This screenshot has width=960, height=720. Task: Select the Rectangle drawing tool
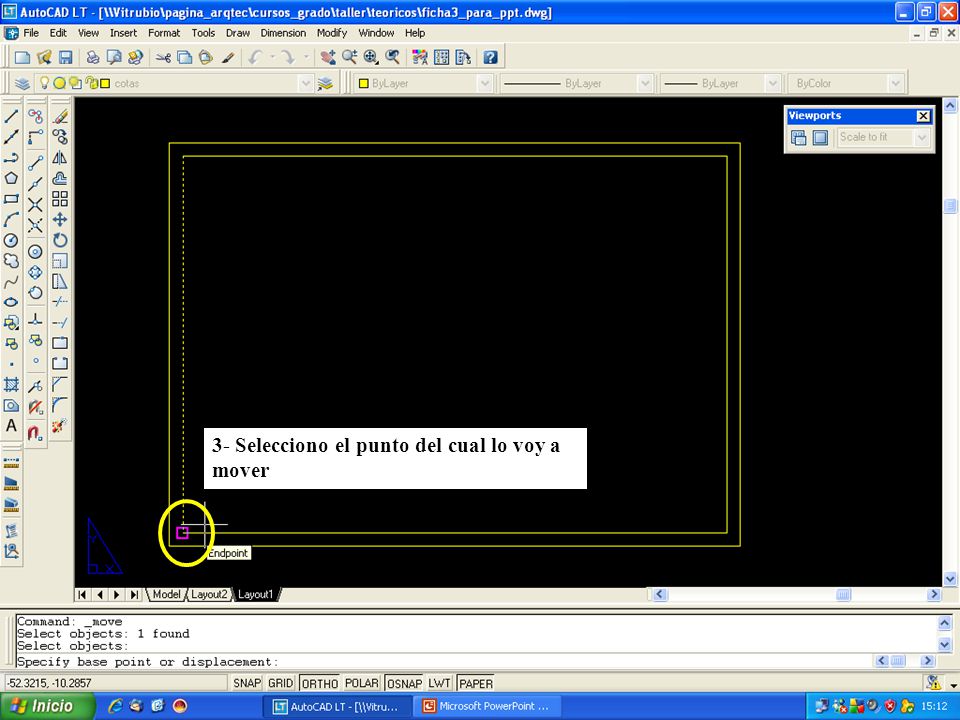(11, 199)
